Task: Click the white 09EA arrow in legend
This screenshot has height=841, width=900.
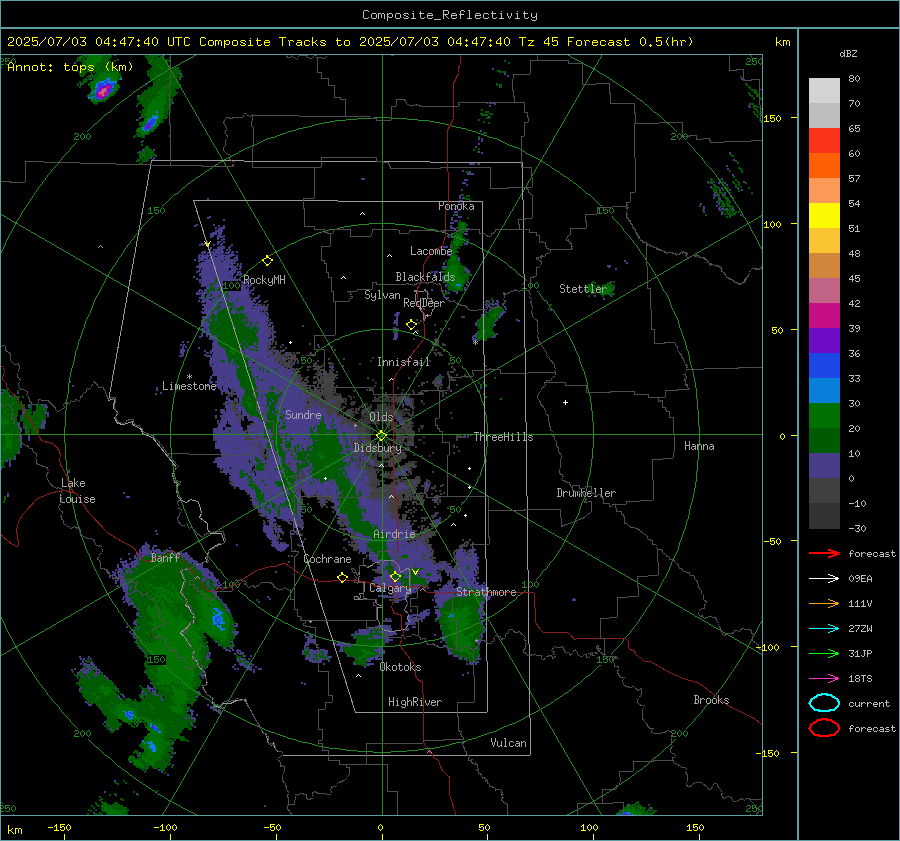Action: 824,579
